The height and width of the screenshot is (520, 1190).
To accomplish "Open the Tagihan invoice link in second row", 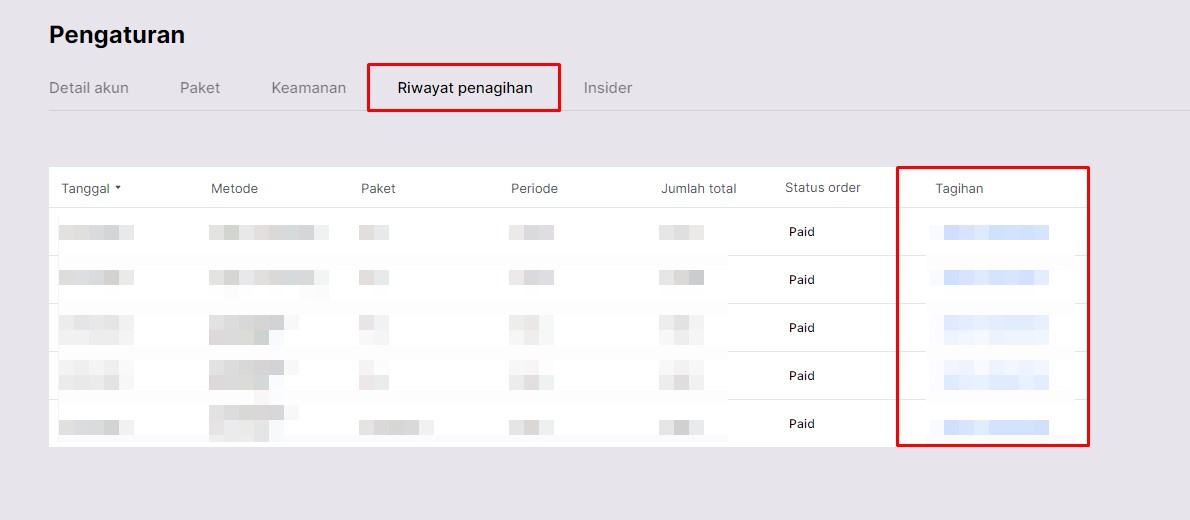I will (995, 278).
